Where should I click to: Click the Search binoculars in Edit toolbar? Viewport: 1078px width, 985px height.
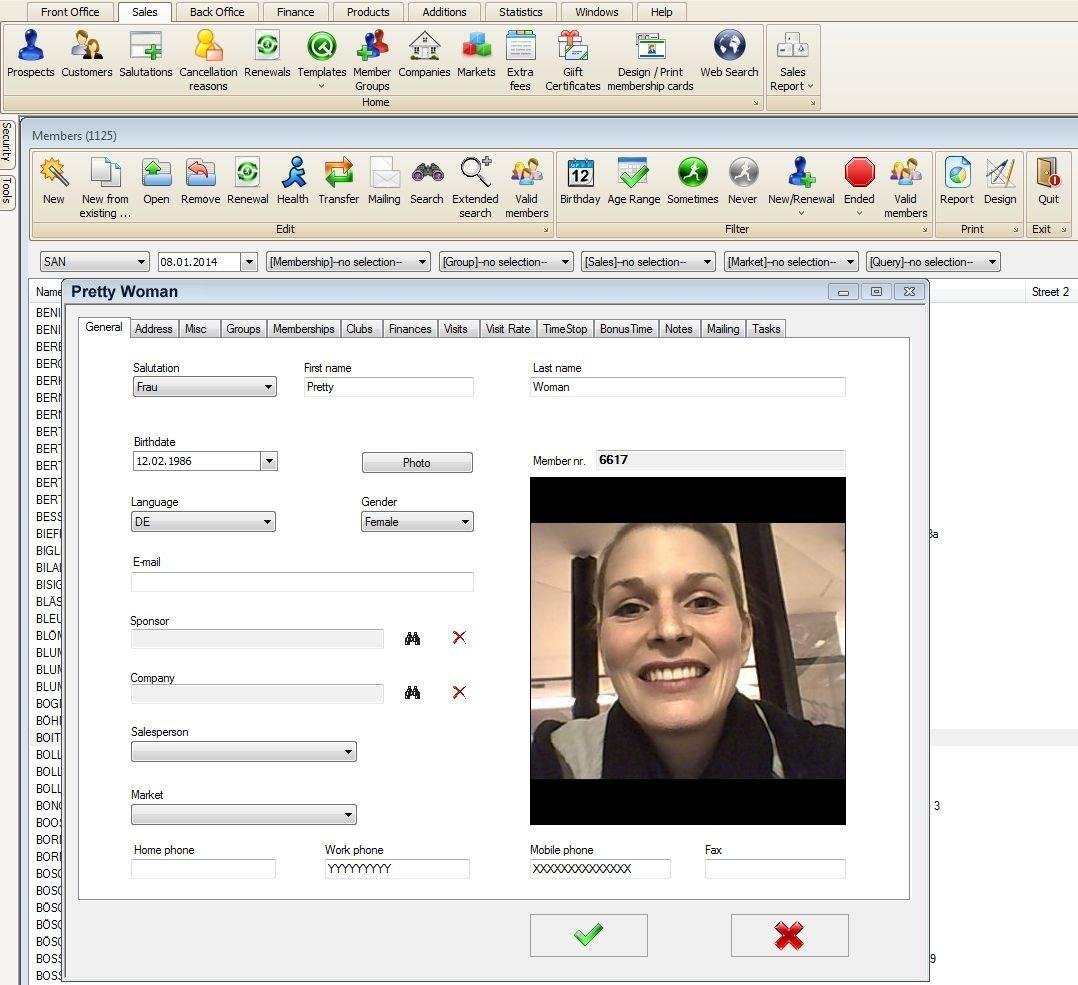427,181
